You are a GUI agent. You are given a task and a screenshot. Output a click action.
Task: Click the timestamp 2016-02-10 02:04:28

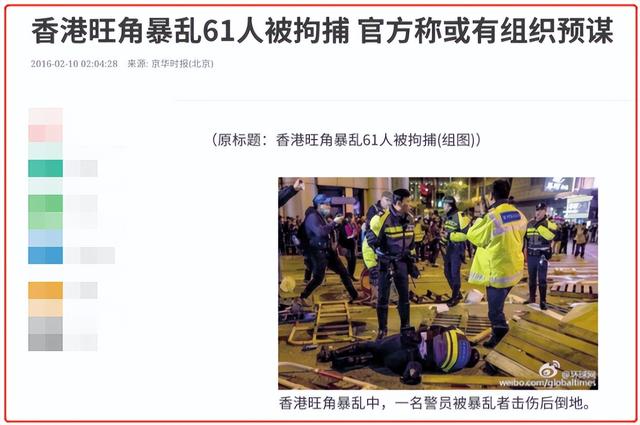(74, 64)
